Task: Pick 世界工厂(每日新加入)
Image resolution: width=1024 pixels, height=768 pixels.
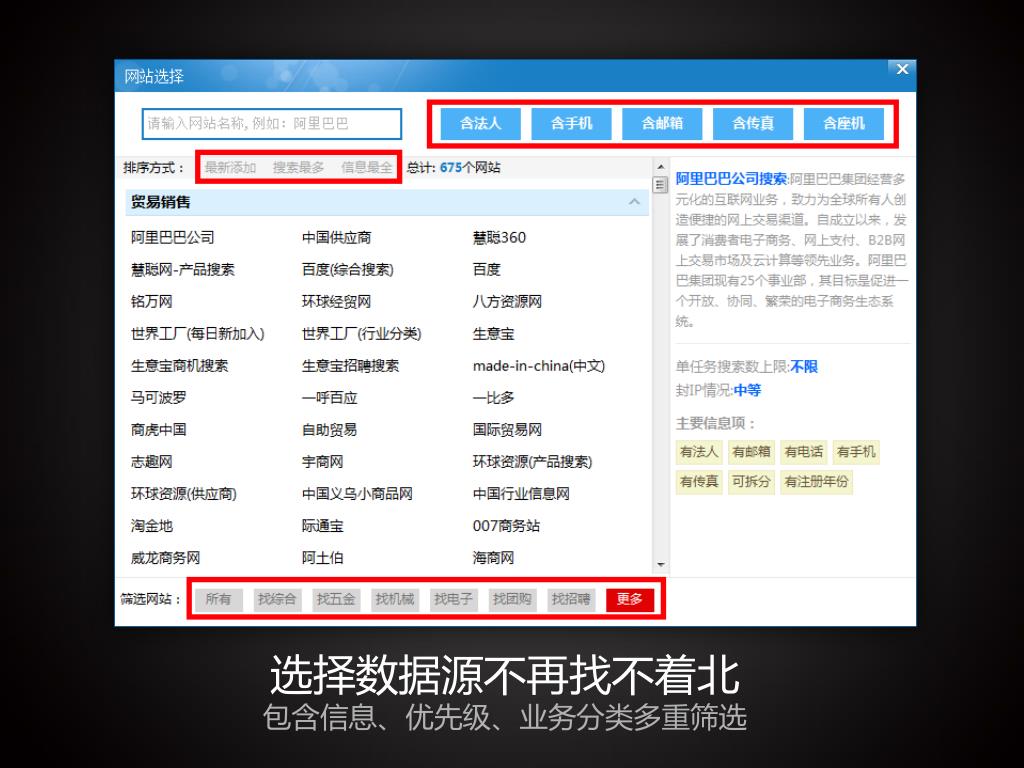Action: (198, 333)
